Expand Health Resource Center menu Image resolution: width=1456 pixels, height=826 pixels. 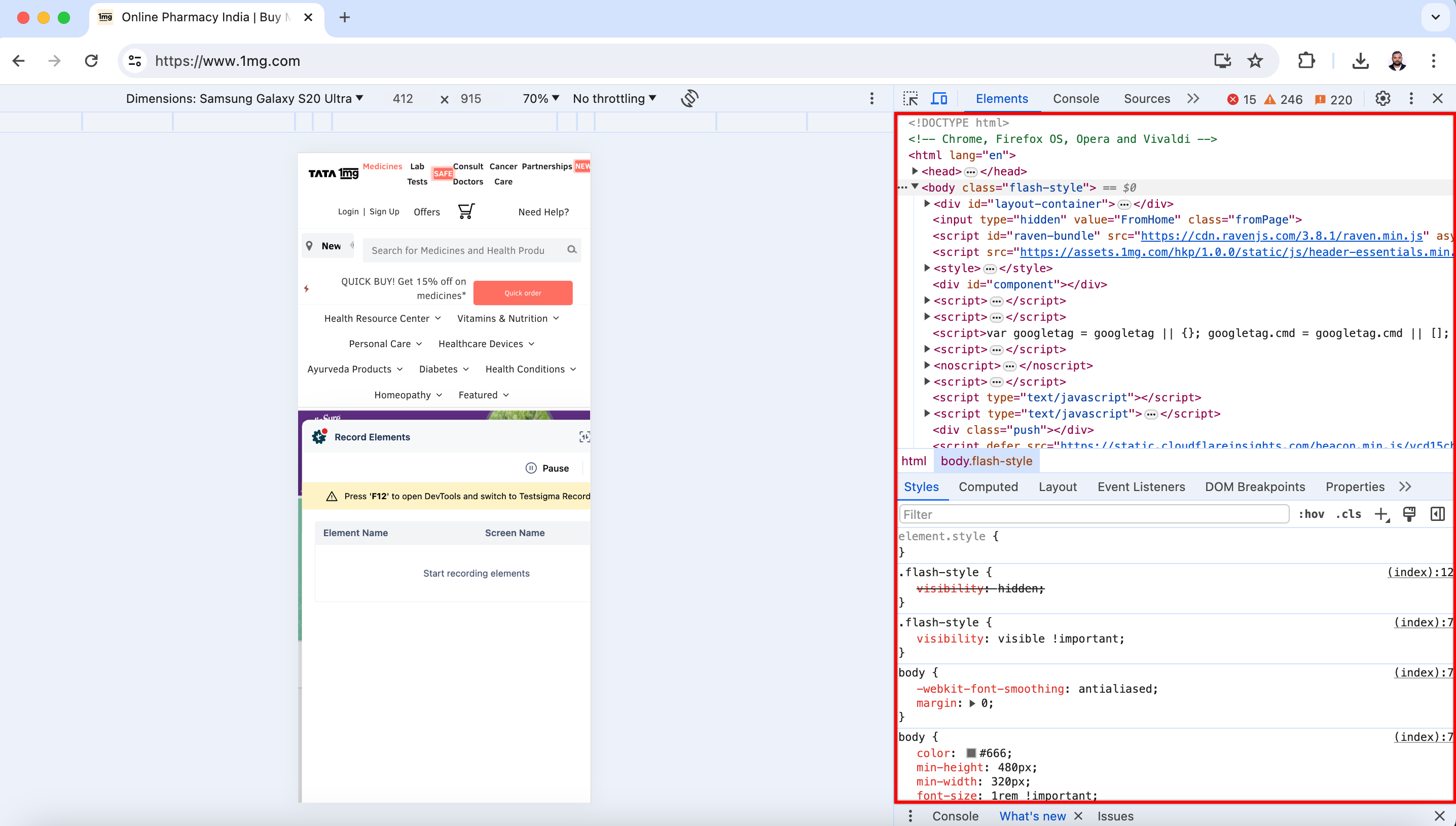tap(382, 318)
